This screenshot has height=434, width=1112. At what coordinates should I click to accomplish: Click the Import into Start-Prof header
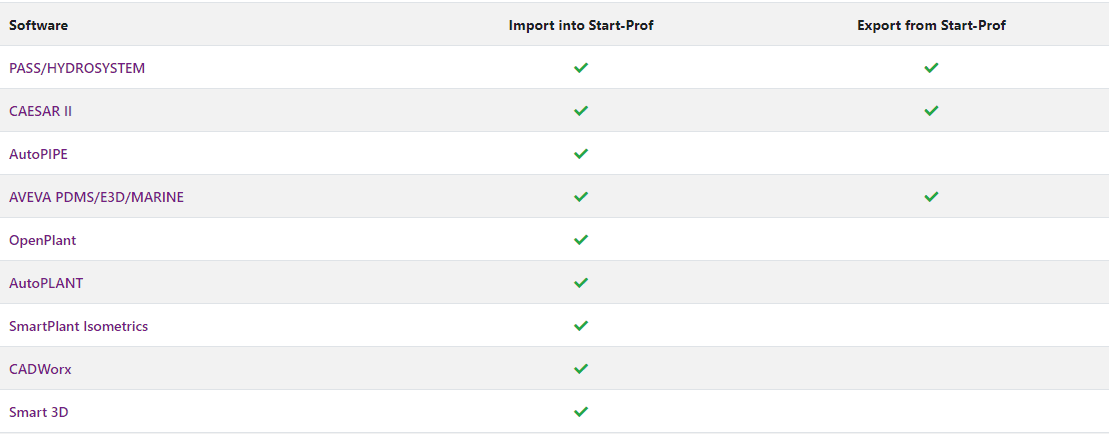point(581,26)
